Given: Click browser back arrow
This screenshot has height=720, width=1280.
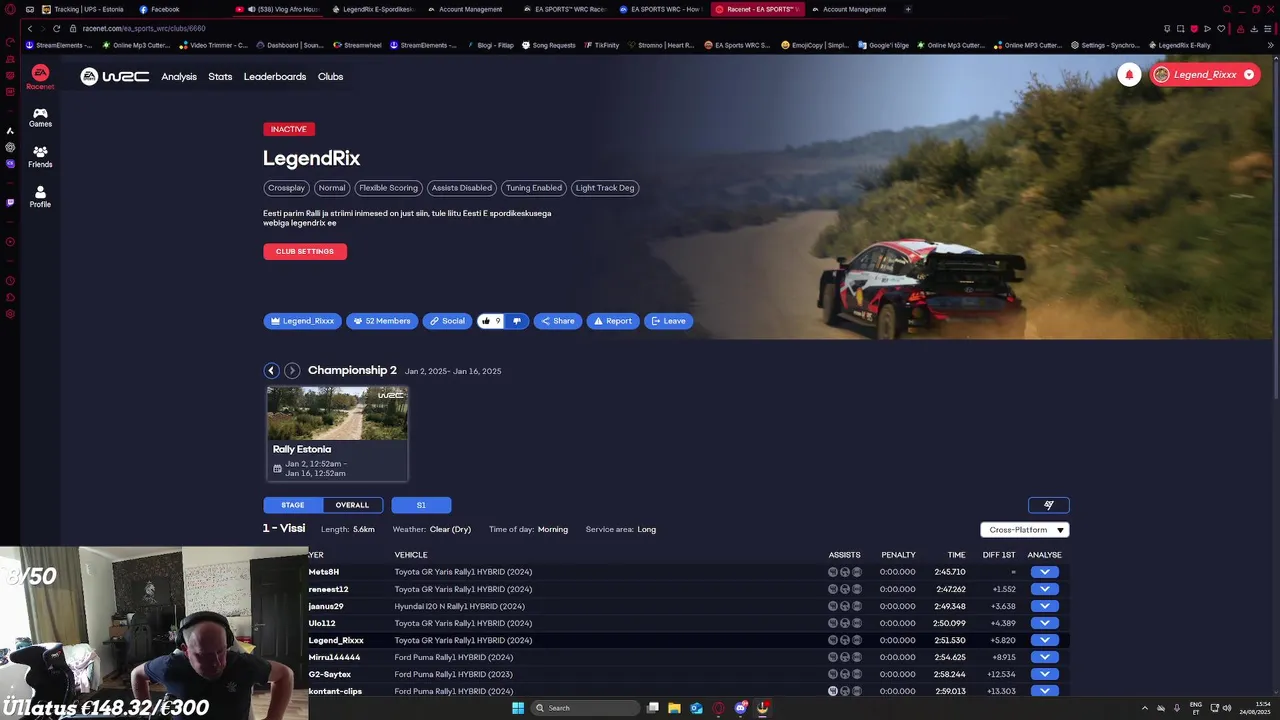Looking at the screenshot, I should pos(30,28).
